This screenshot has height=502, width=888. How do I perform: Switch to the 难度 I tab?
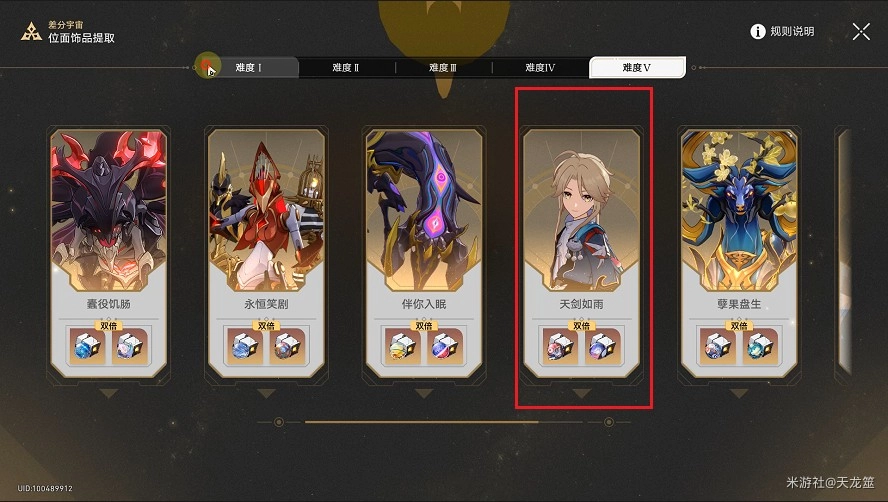click(x=249, y=67)
